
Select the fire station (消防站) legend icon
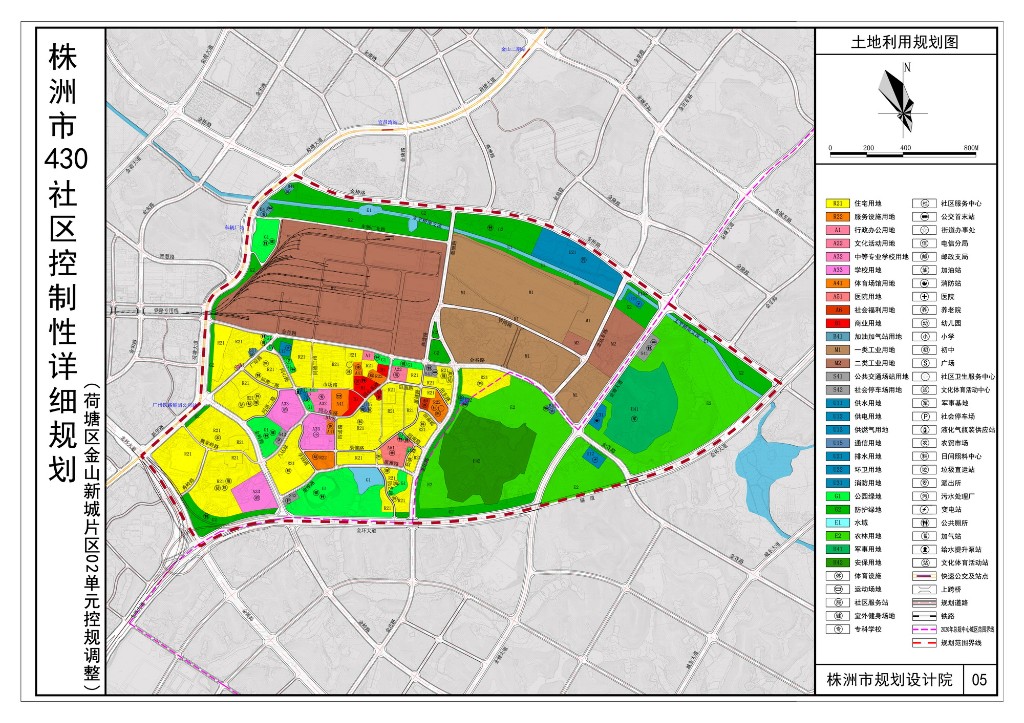click(925, 283)
